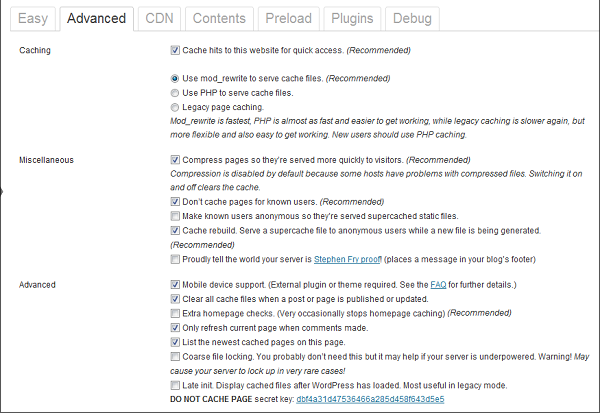Uncheck the Cache rebuild option
Image resolution: width=600 pixels, height=413 pixels.
176,230
